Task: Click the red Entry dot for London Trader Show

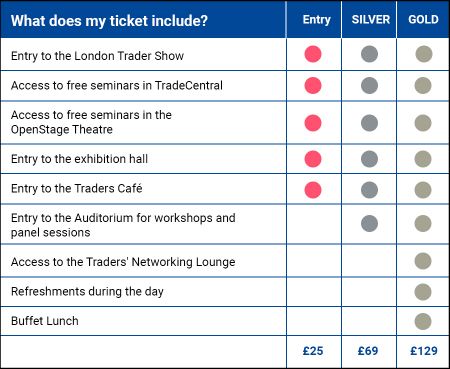Action: pos(313,54)
